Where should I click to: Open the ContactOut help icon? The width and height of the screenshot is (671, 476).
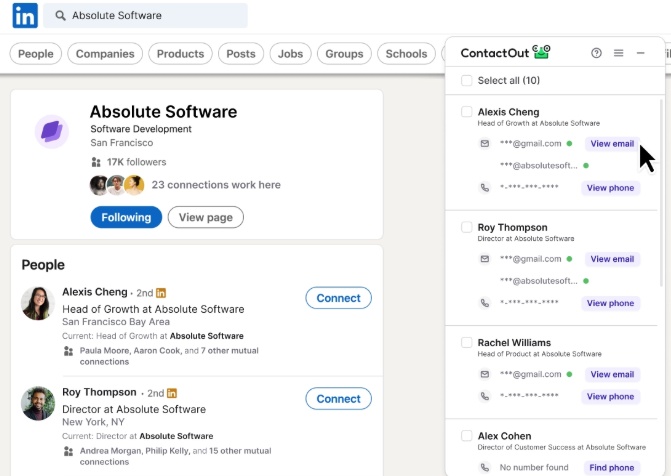596,53
